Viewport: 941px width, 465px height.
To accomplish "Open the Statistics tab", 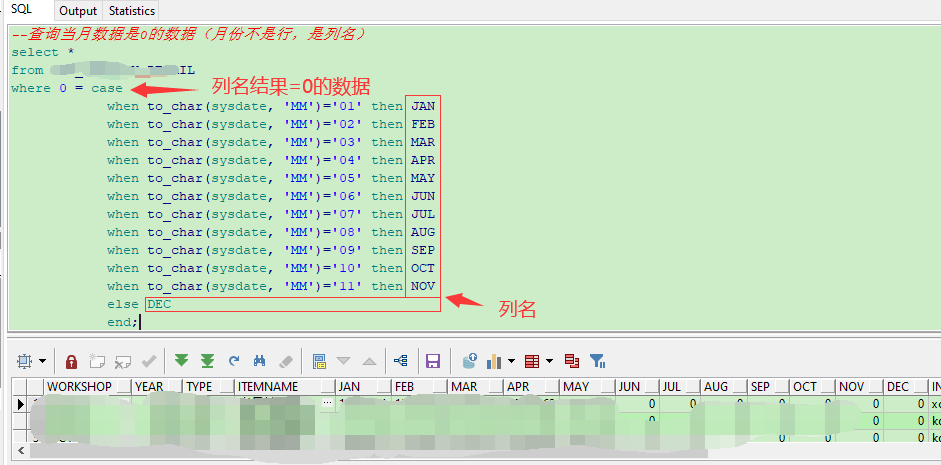I will tap(131, 11).
